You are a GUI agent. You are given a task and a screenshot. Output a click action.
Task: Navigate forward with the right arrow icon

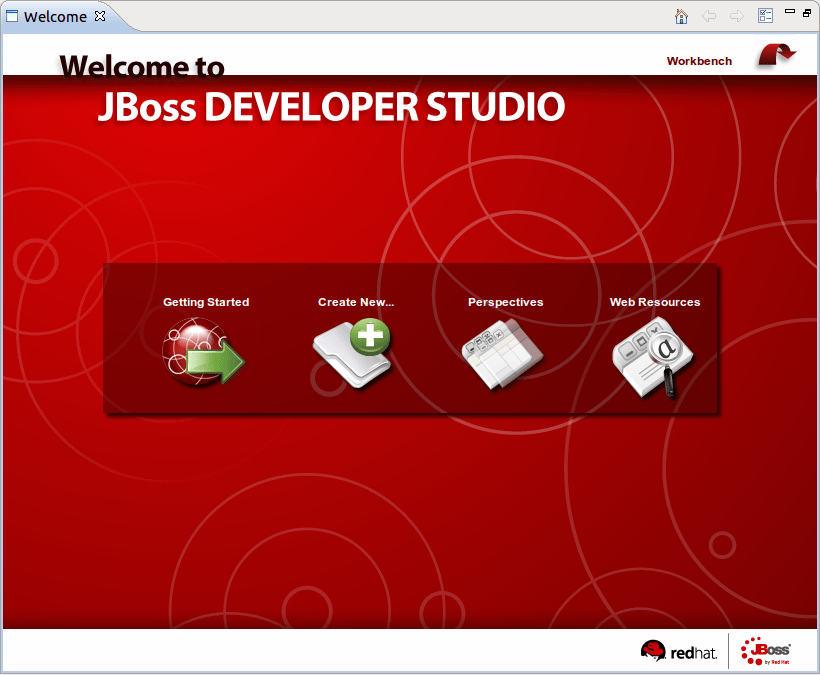736,16
